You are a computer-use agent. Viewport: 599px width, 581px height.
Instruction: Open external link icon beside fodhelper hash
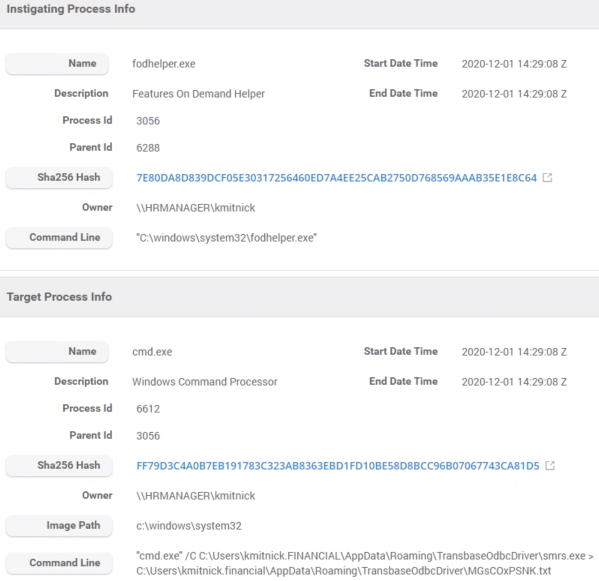click(547, 178)
